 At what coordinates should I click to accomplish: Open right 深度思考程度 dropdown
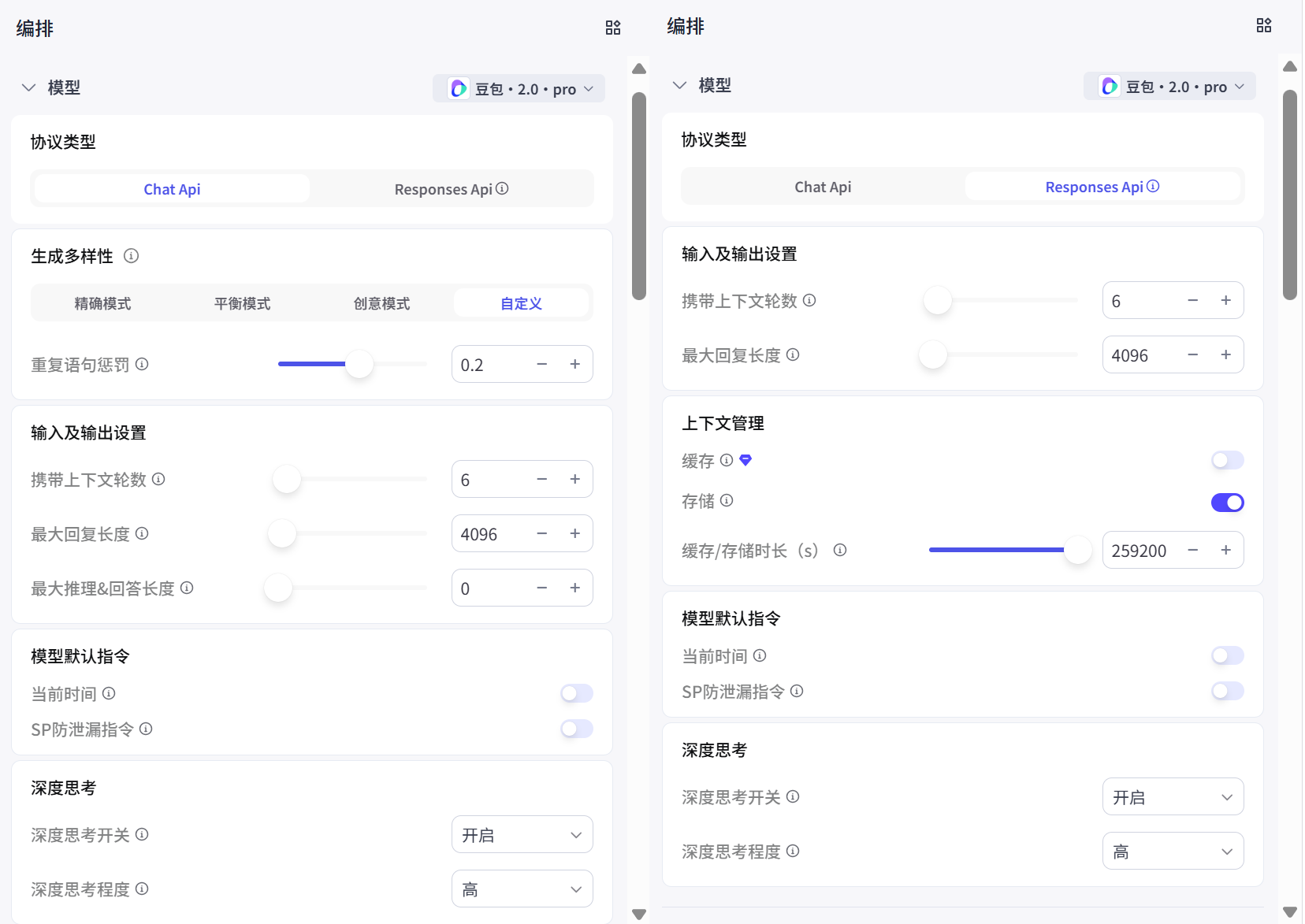[1173, 851]
